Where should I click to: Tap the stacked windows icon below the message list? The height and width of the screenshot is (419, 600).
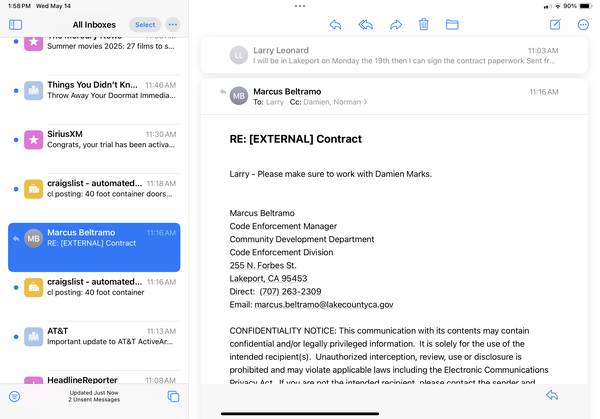click(173, 397)
